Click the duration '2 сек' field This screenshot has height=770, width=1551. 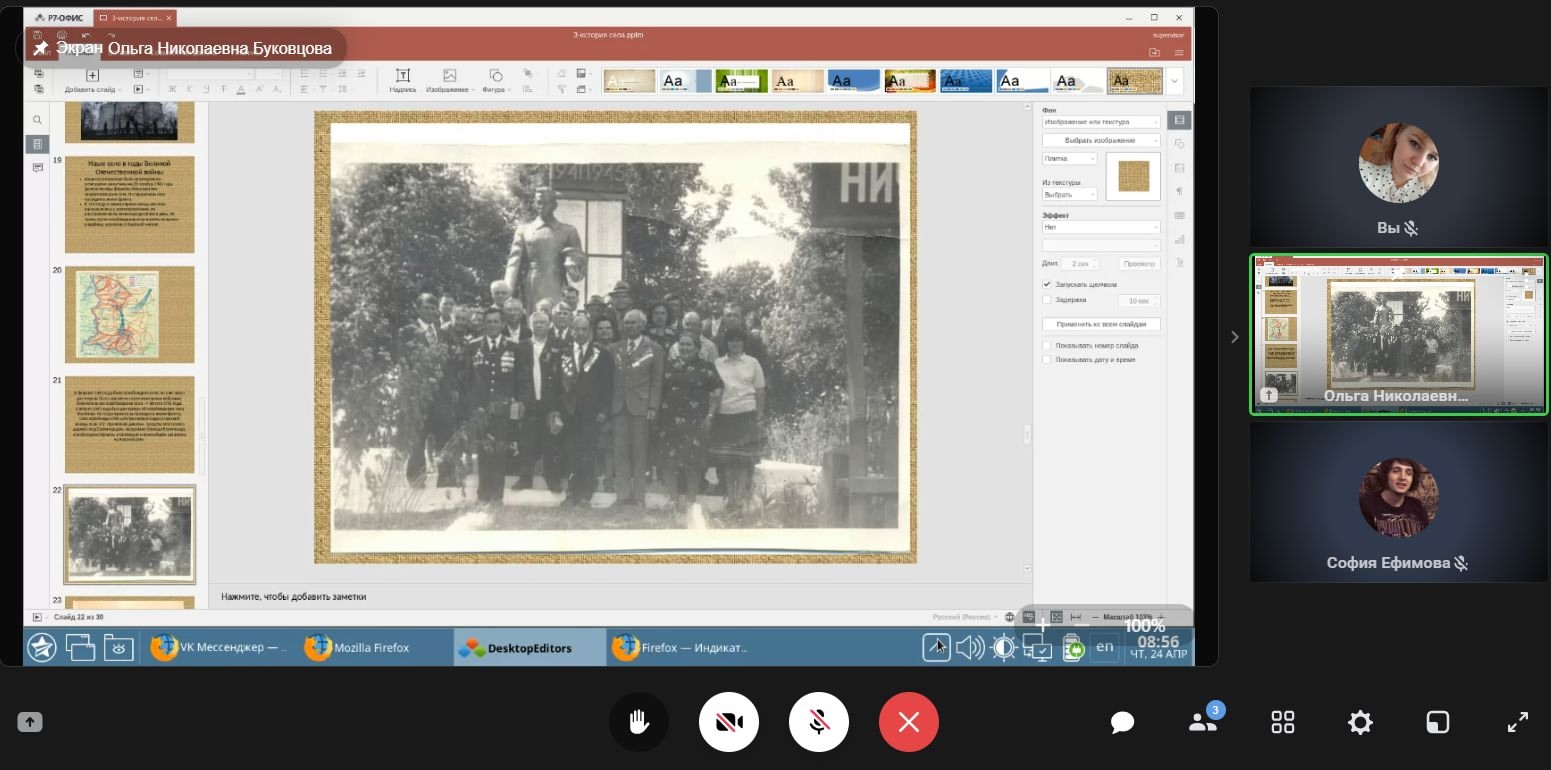[x=1081, y=264]
